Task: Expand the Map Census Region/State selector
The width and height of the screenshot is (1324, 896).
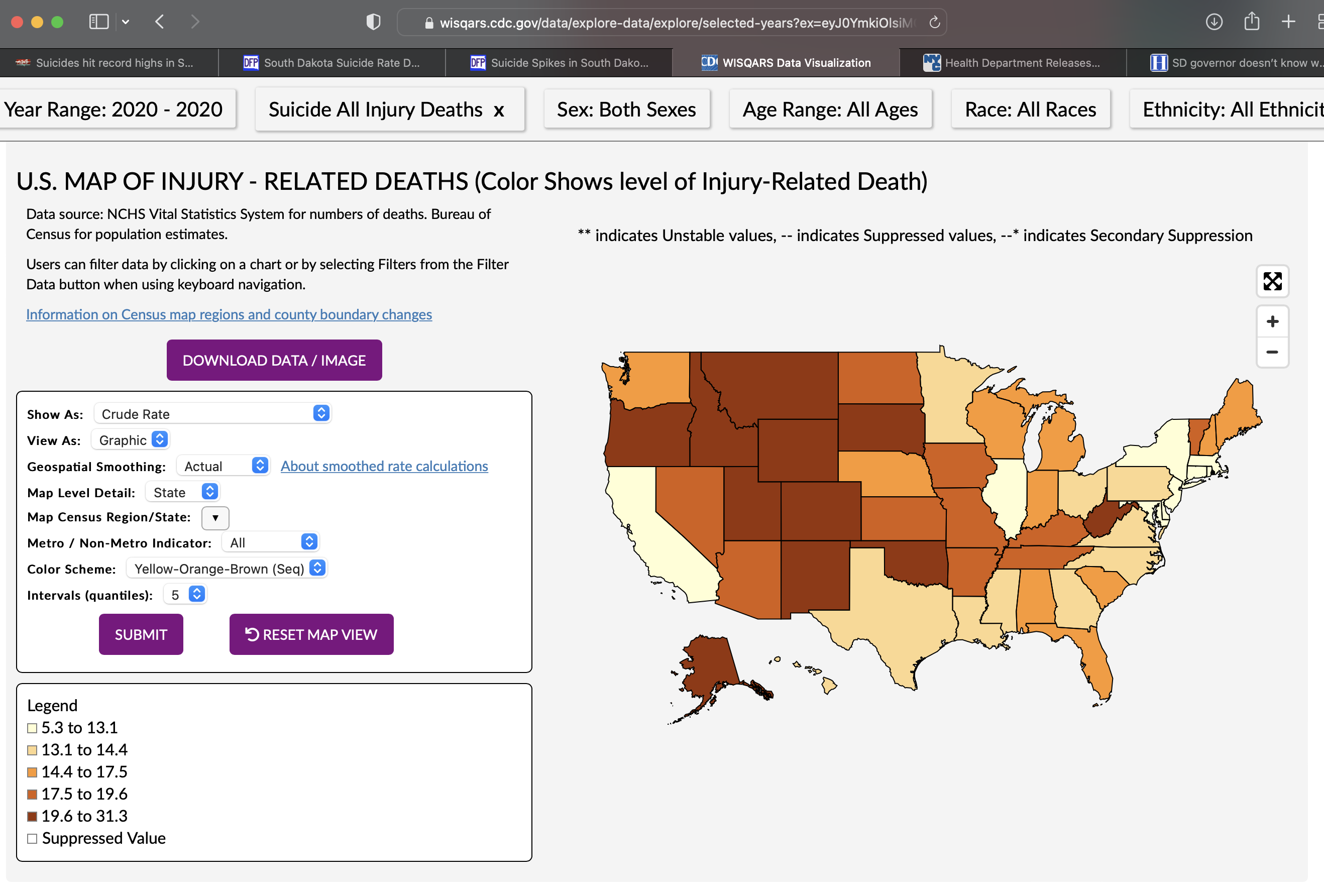Action: (x=215, y=518)
